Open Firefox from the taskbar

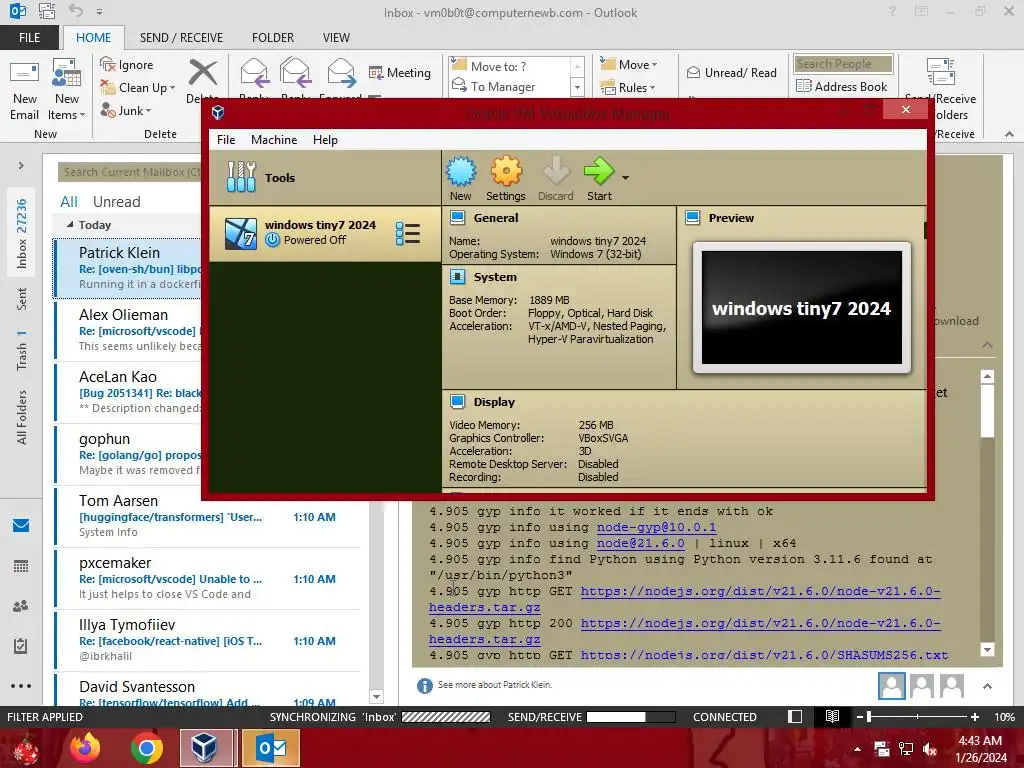pyautogui.click(x=85, y=748)
